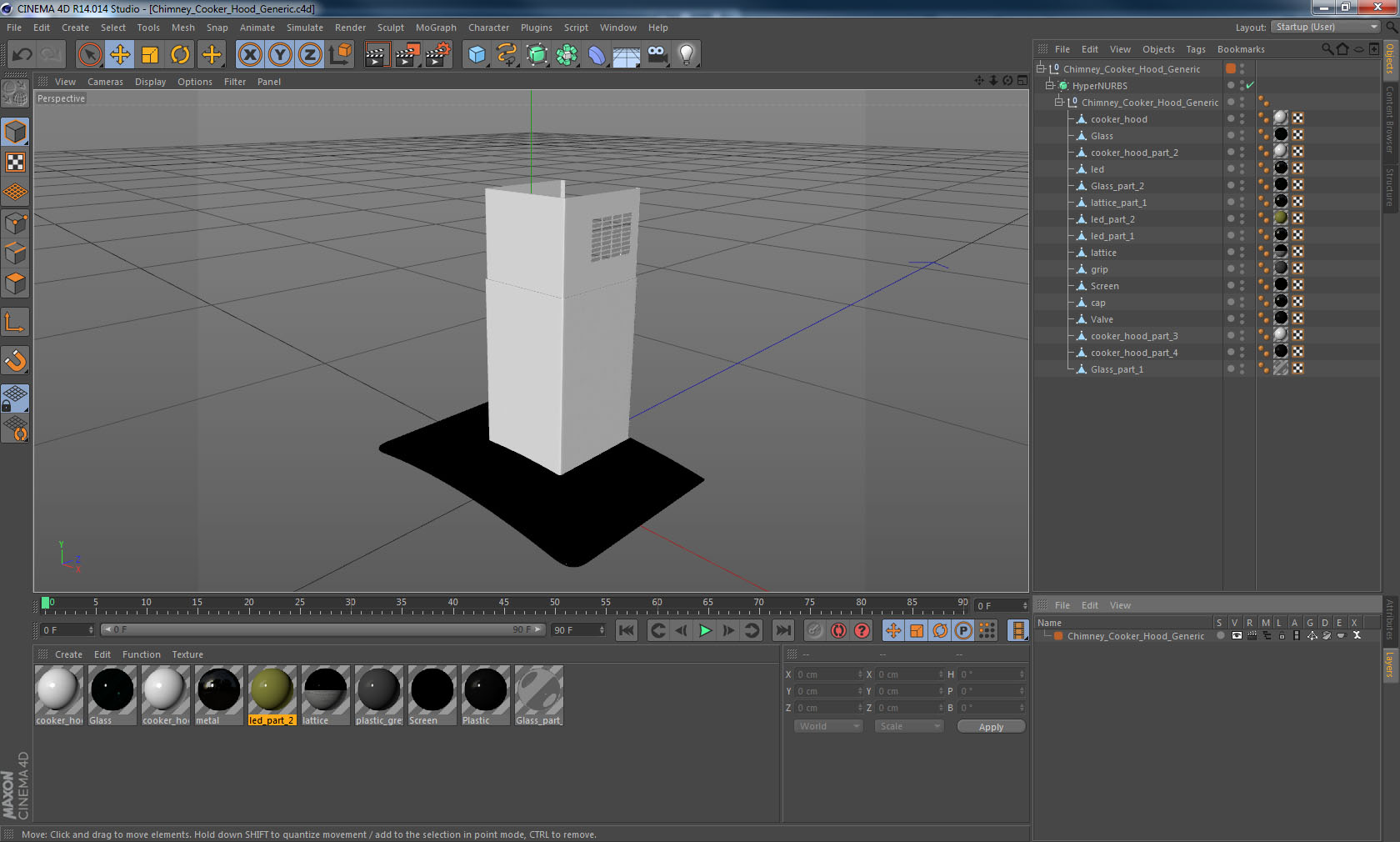Open the vertical Content Browser tab
1400x842 pixels.
click(1389, 118)
